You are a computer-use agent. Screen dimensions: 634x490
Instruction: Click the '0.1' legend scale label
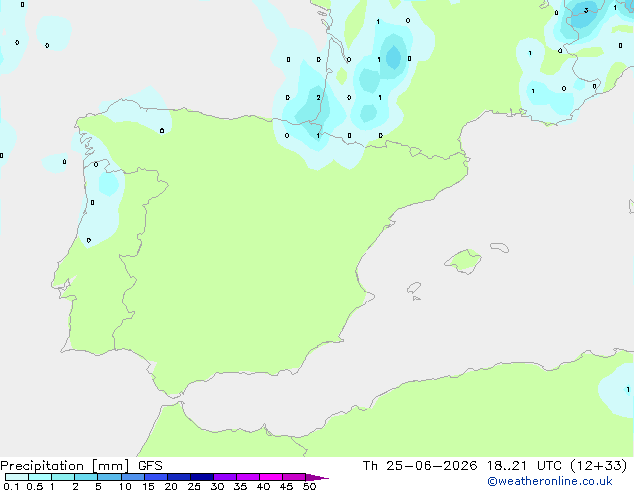coord(11,486)
